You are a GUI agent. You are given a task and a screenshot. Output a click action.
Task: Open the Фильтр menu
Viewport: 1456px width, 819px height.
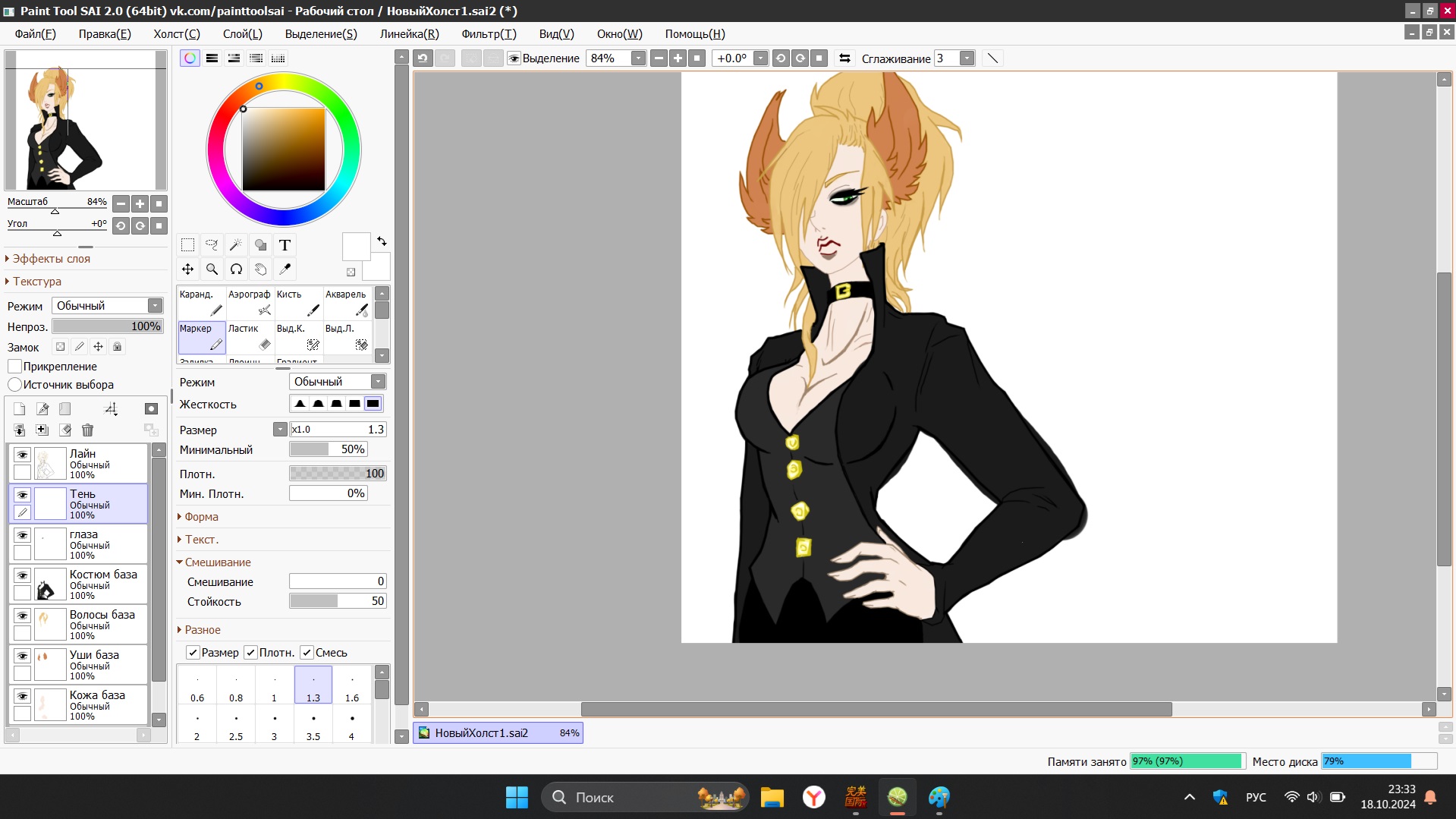click(x=488, y=34)
